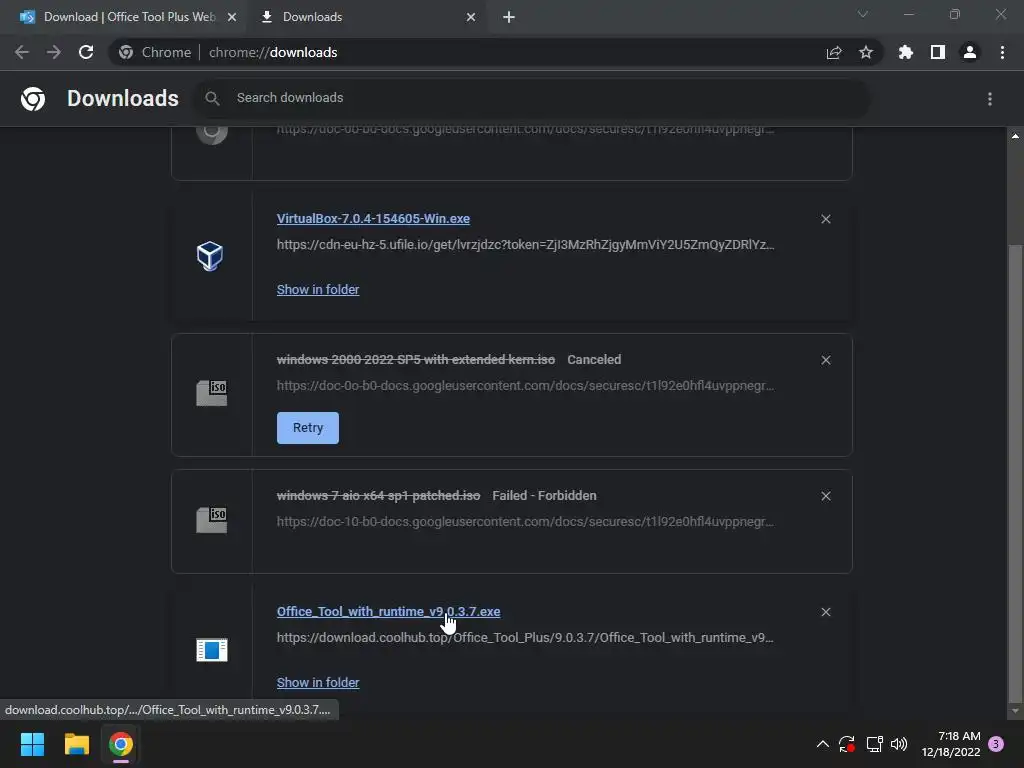Click the scrollbar down arrow
Screen dimensions: 1024x768
coord(1015,711)
